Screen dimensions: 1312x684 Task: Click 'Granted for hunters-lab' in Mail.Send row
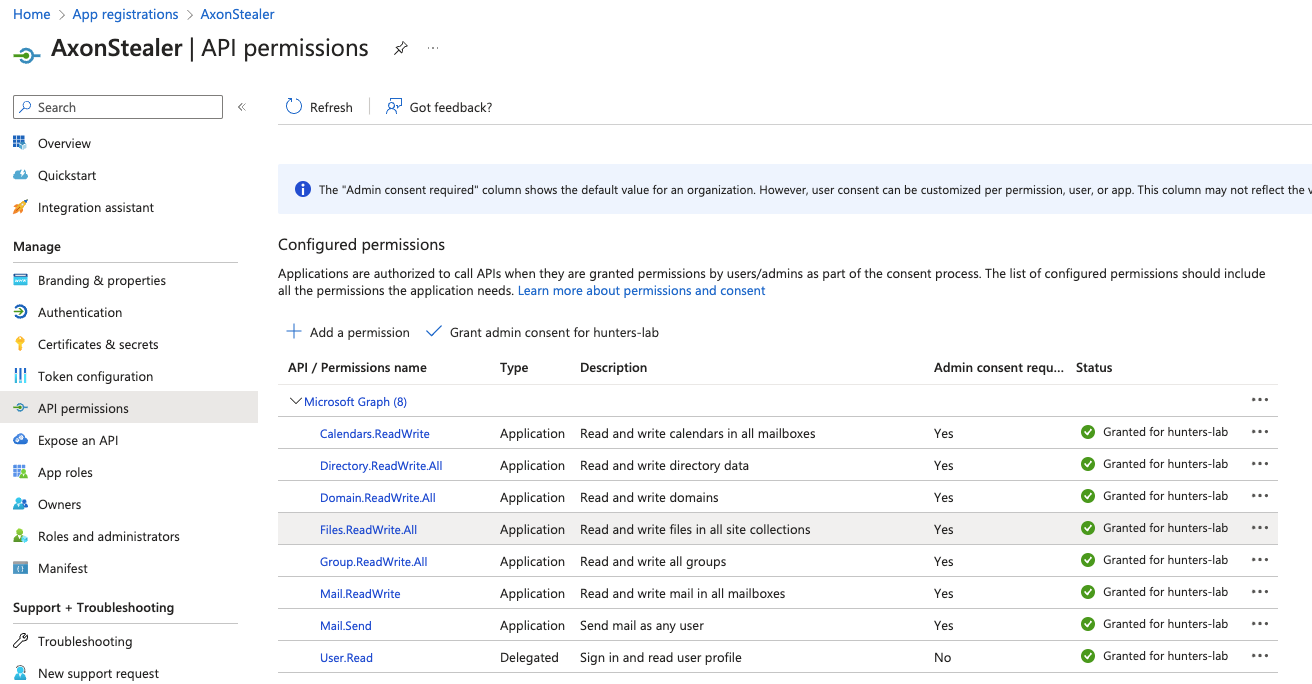pos(1165,624)
